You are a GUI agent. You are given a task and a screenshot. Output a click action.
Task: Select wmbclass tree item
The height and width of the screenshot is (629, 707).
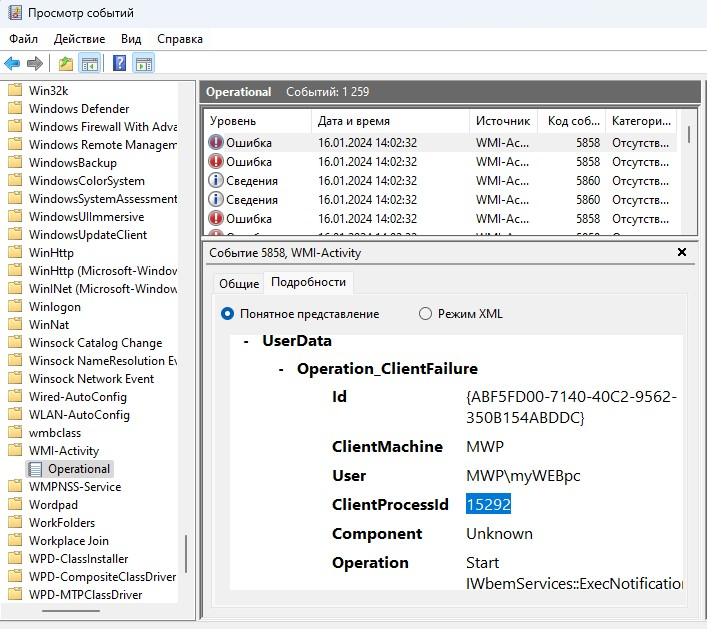pos(55,433)
